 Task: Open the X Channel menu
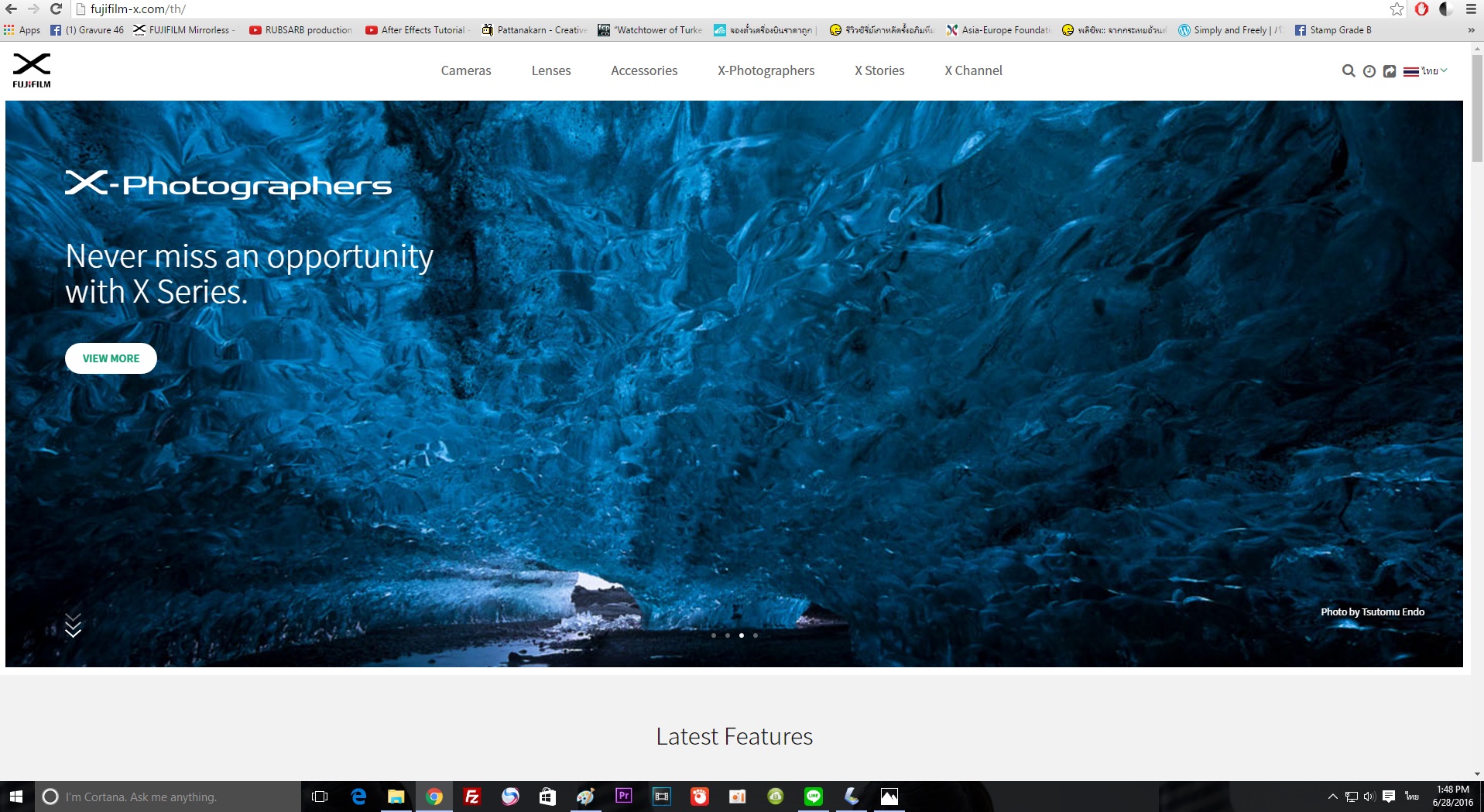pyautogui.click(x=973, y=70)
